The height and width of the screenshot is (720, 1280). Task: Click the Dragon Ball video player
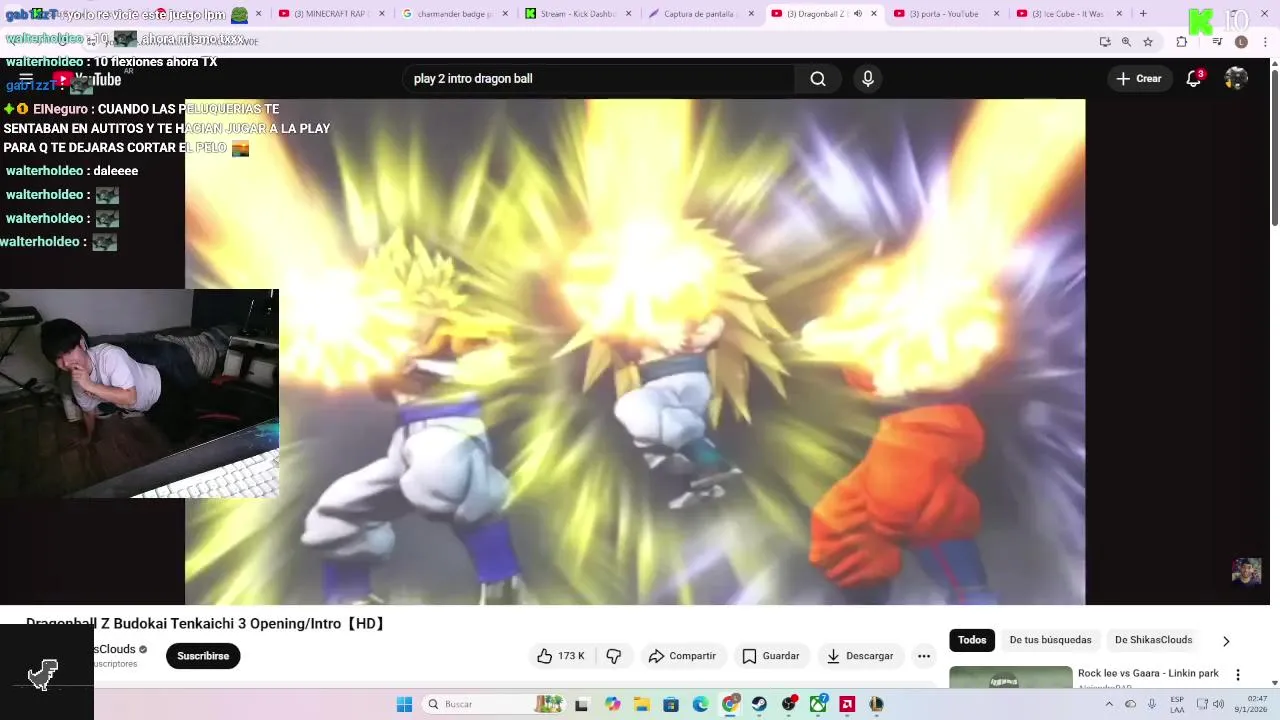tap(635, 352)
